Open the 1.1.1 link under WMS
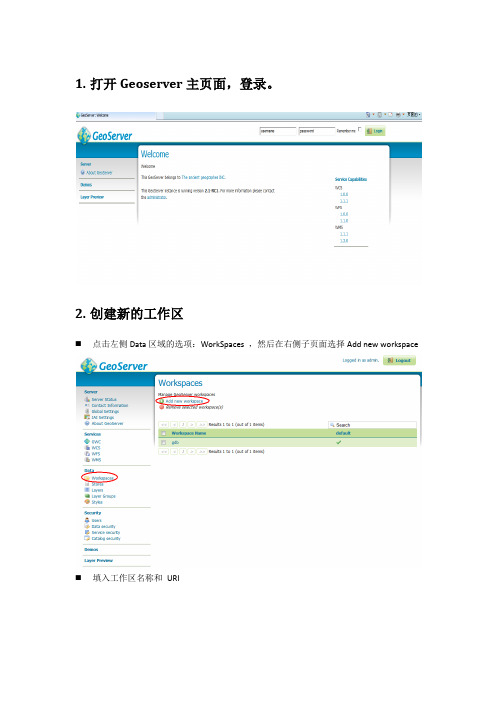 pyautogui.click(x=344, y=234)
